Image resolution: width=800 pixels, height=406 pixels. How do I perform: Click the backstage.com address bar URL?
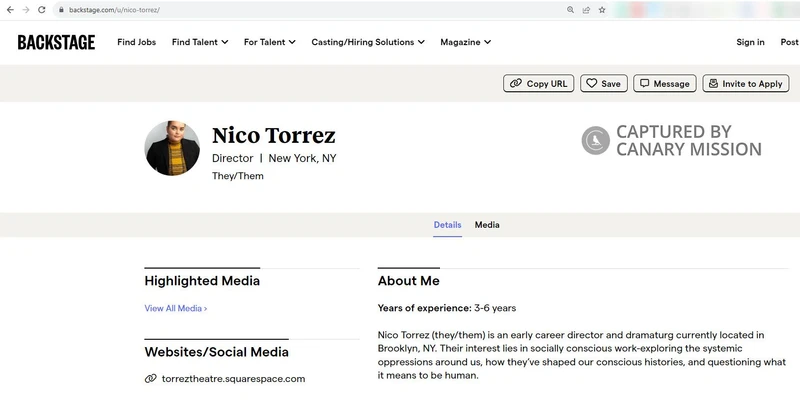click(114, 10)
